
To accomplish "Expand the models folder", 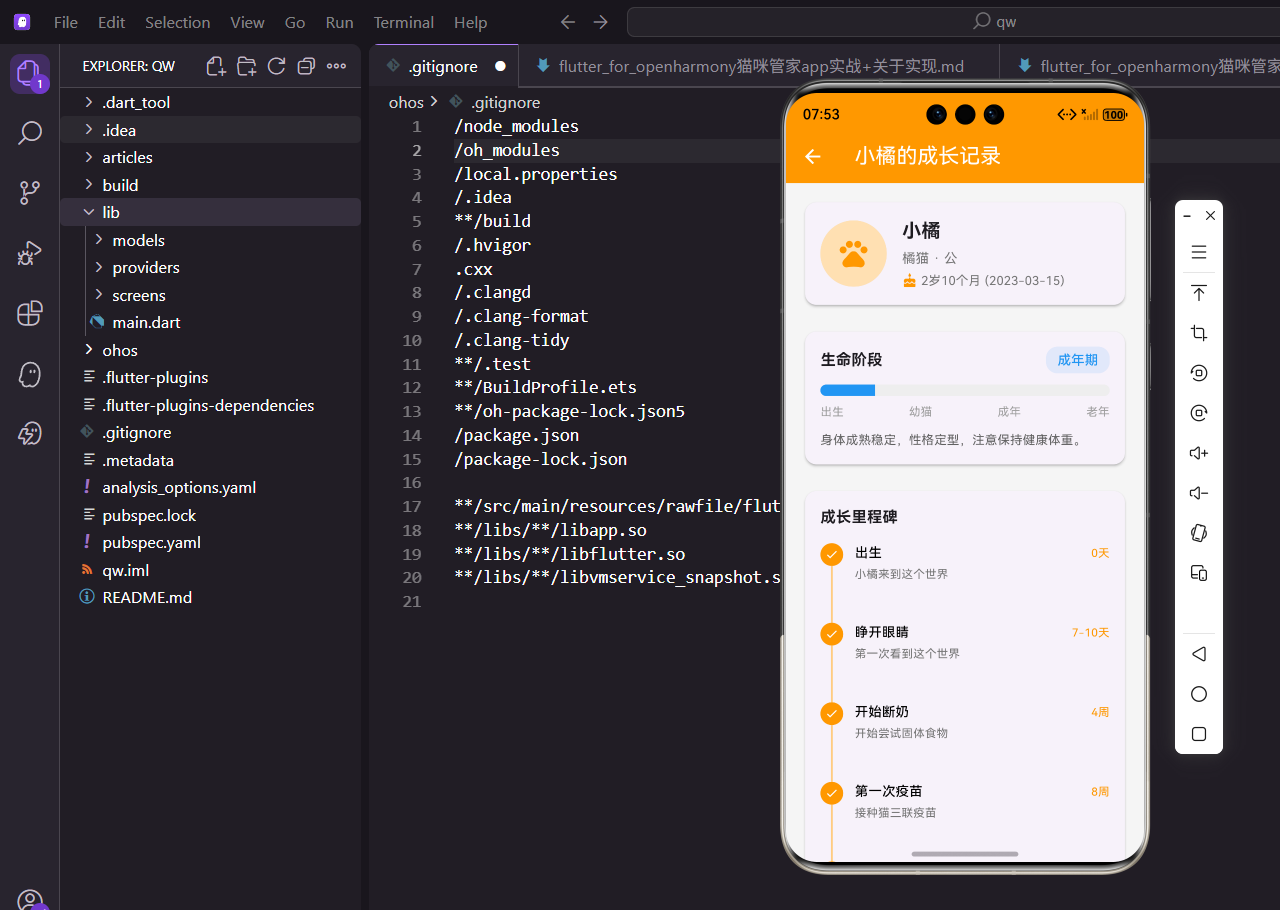I will pos(210,240).
